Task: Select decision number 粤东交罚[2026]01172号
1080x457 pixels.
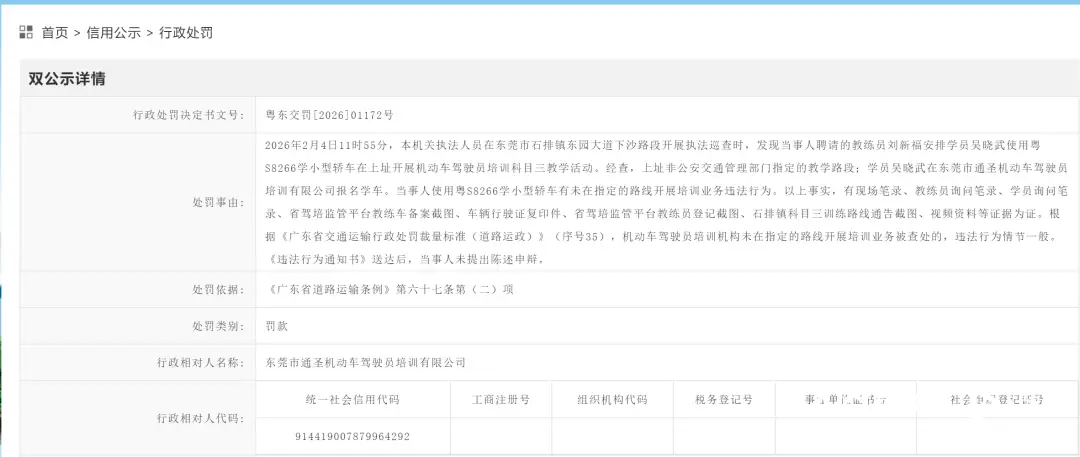Action: tap(330, 115)
